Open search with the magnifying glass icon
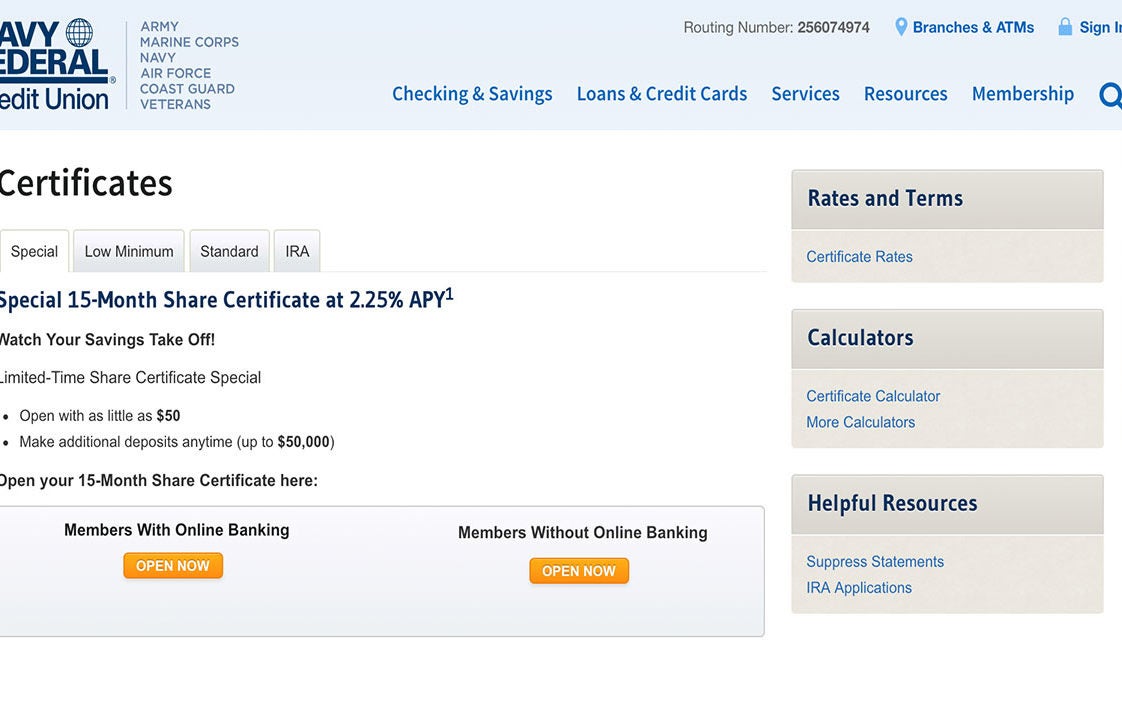The height and width of the screenshot is (720, 1122). 1110,95
